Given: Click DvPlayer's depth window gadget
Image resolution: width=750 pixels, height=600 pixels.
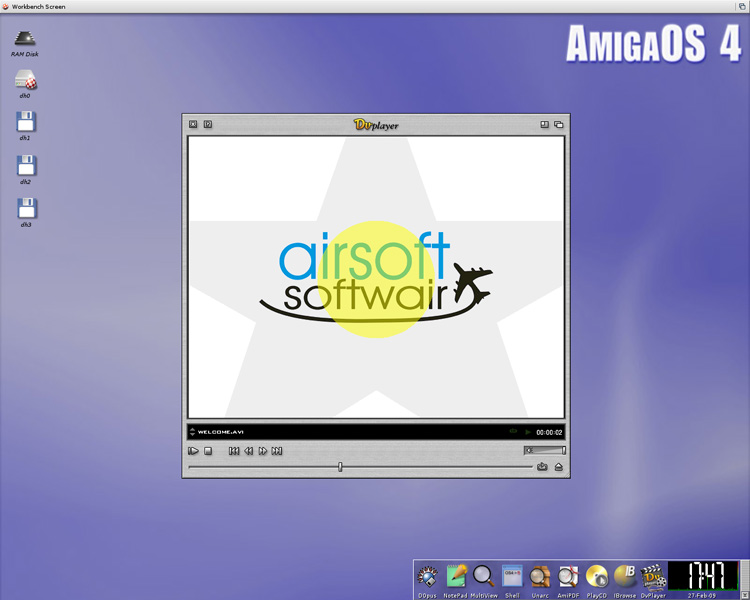Looking at the screenshot, I should pyautogui.click(x=559, y=124).
